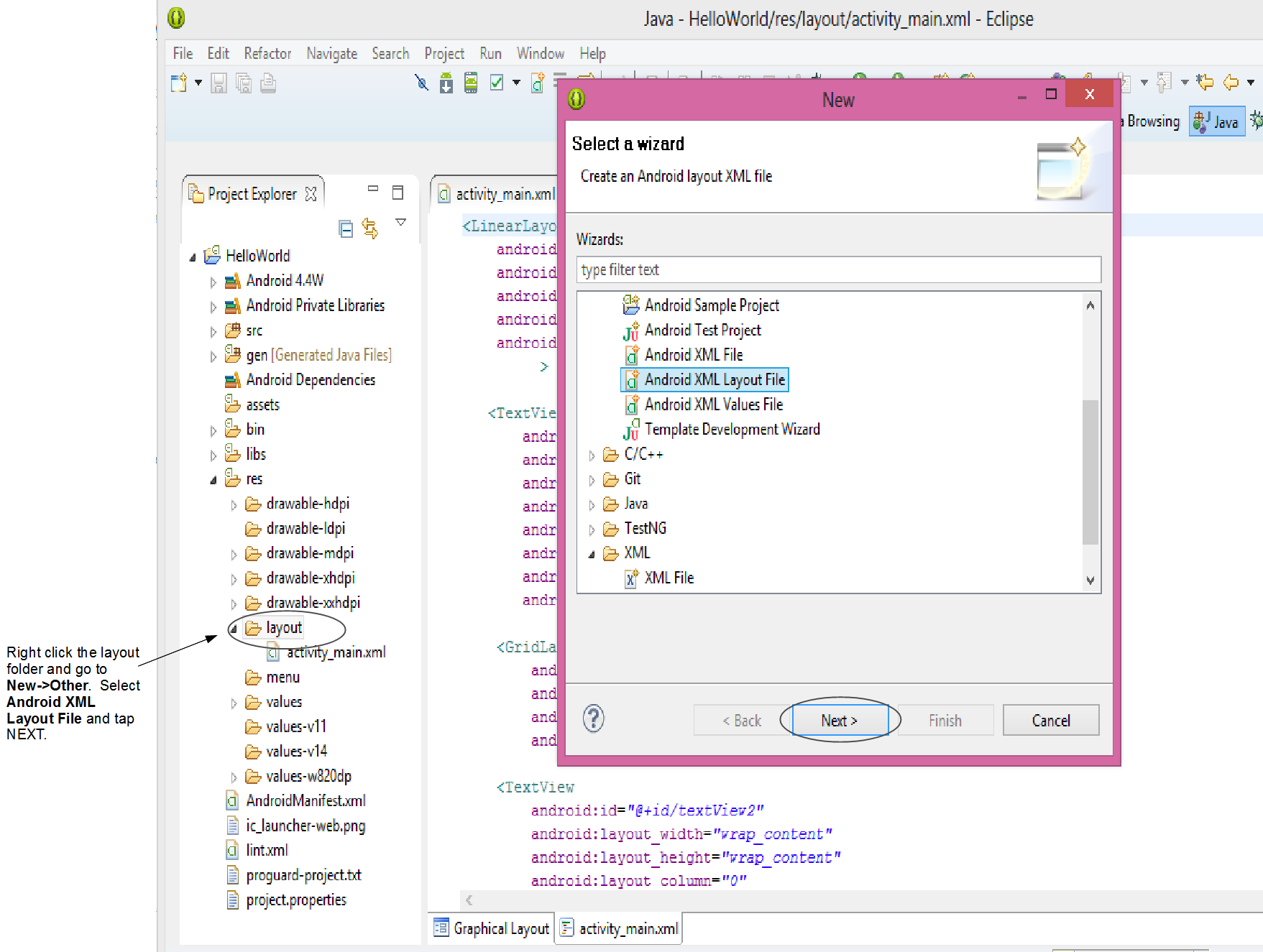Click the New file toolbar icon
The height and width of the screenshot is (952, 1263).
point(178,83)
